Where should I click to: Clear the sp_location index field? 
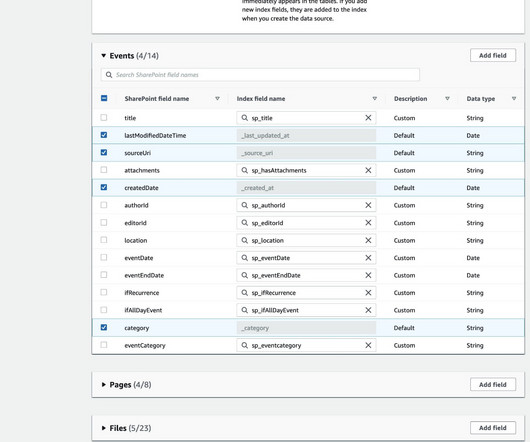368,240
